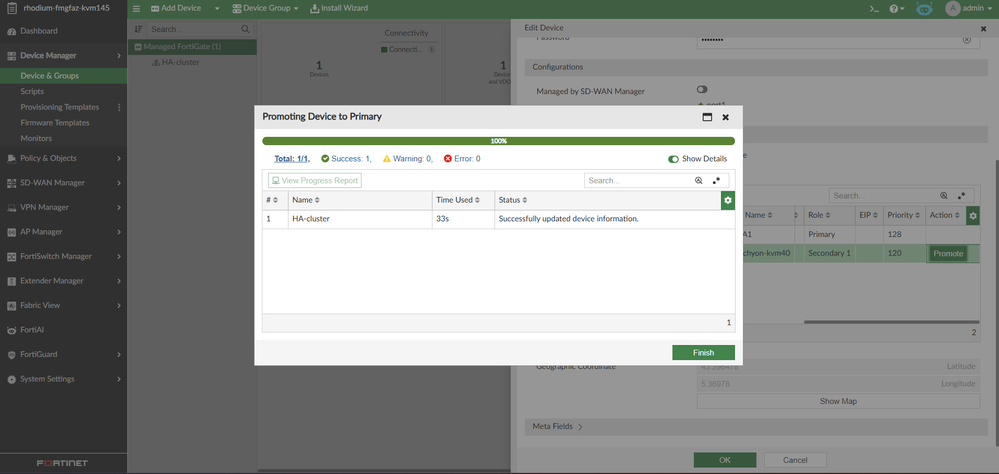This screenshot has width=999, height=474.
Task: Click the AP Manager sidebar icon
Action: [x=11, y=232]
